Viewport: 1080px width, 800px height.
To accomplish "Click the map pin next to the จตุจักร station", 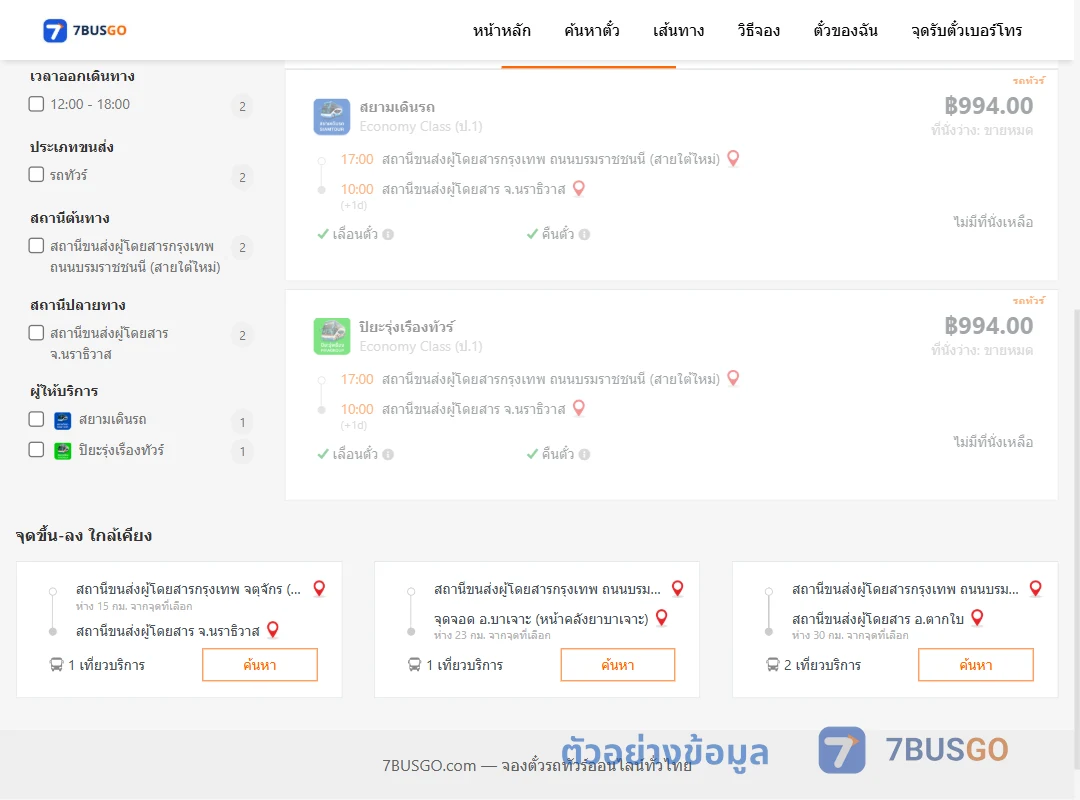I will pyautogui.click(x=319, y=588).
